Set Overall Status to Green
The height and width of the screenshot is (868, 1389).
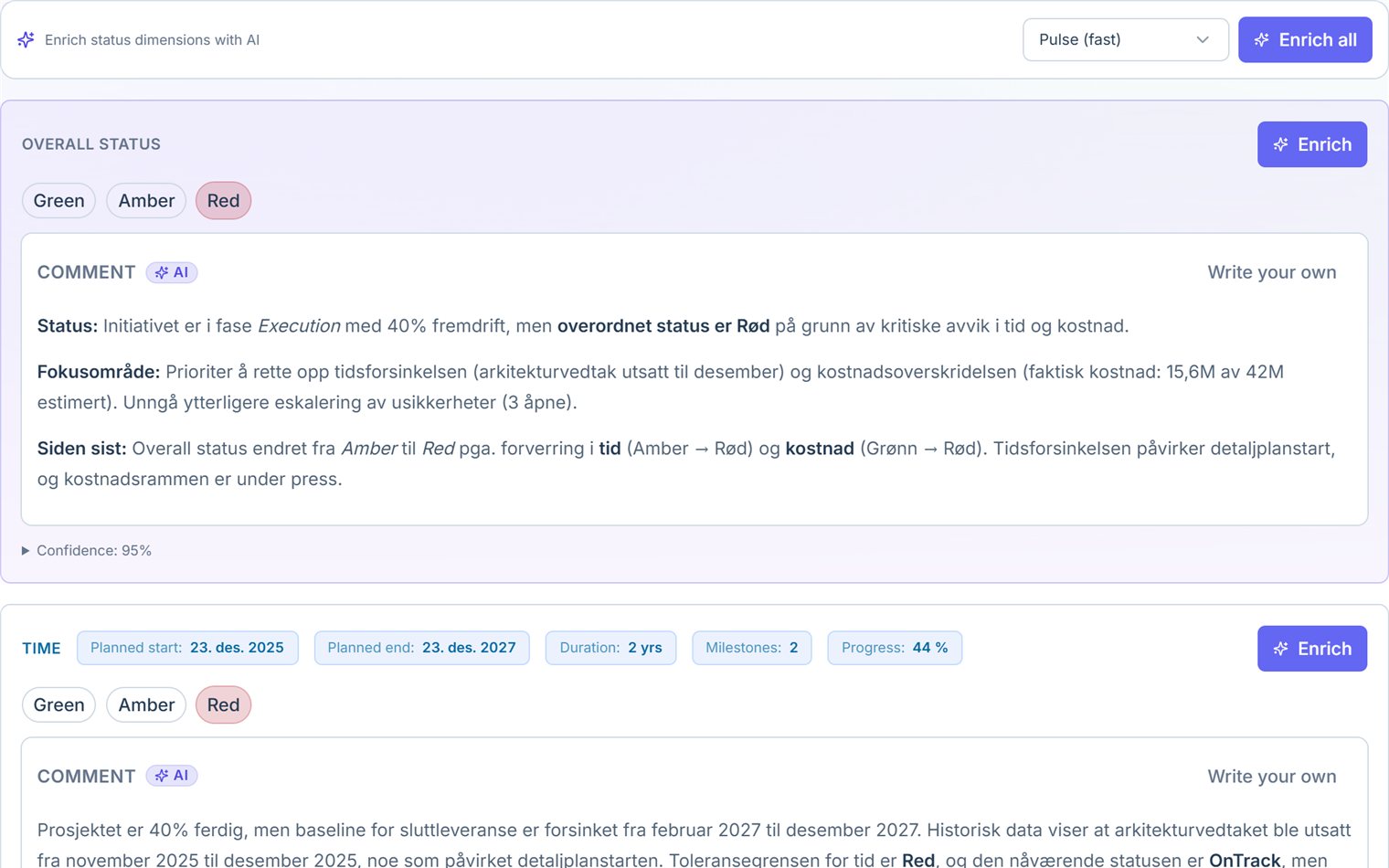58,201
